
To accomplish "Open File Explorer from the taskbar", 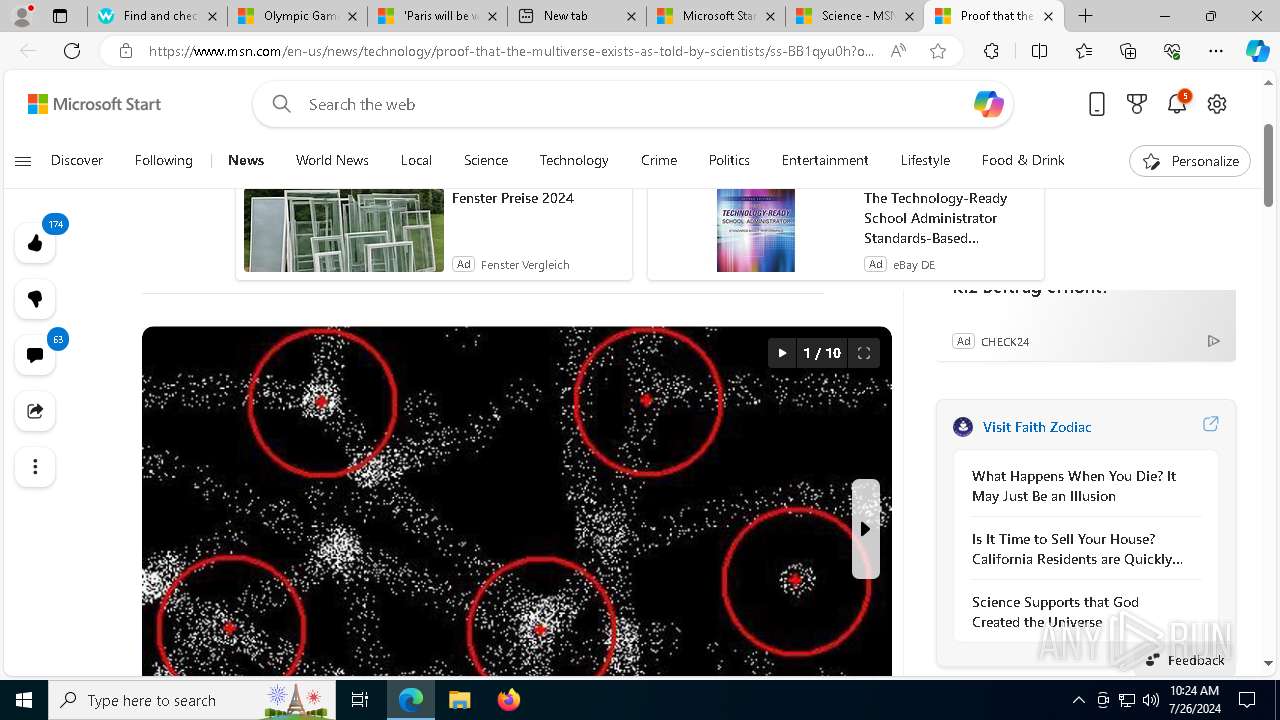I will (460, 700).
